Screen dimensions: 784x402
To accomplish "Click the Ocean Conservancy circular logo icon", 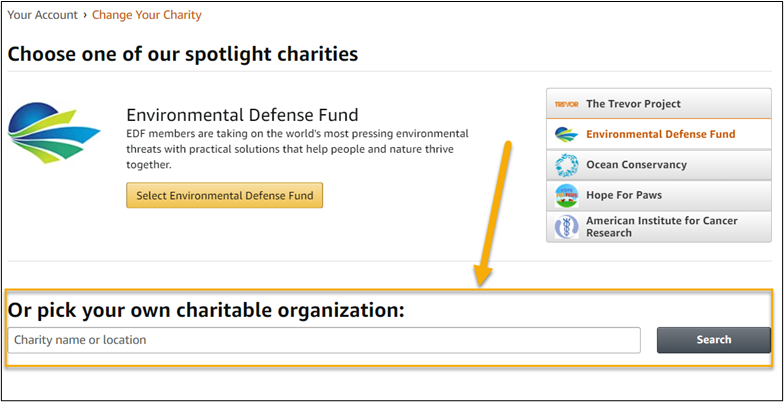I will click(567, 165).
